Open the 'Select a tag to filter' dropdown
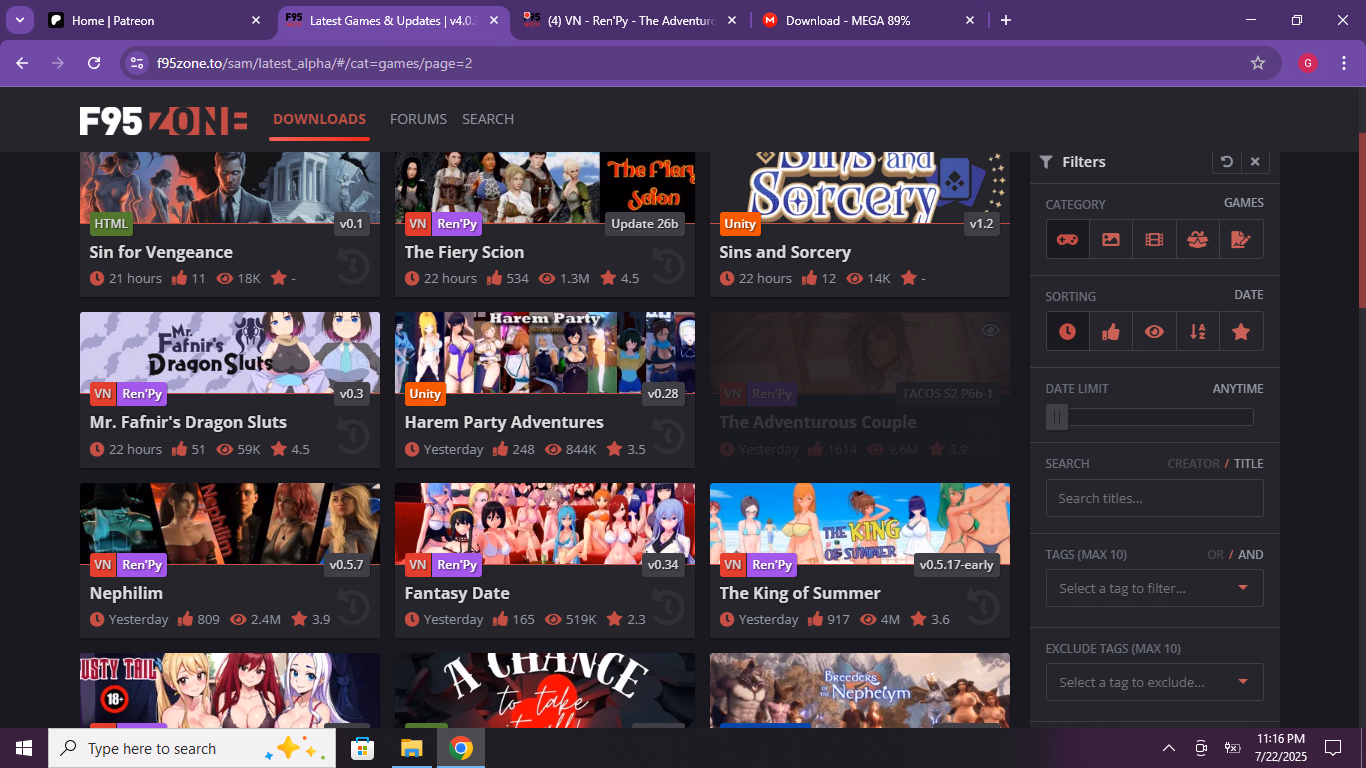Screen dimensions: 1366x768 coord(1154,588)
